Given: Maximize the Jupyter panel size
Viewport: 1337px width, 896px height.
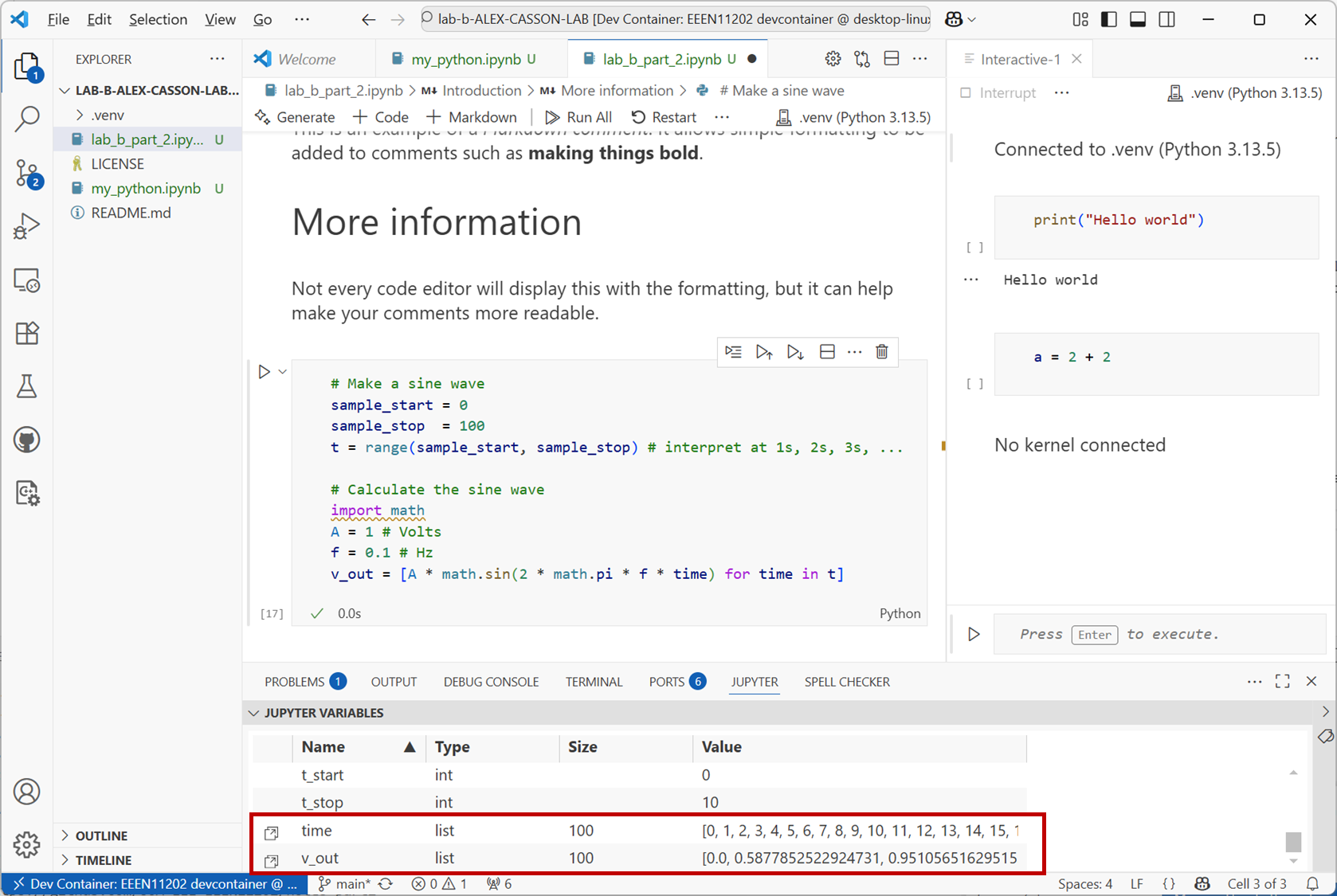Looking at the screenshot, I should click(1282, 681).
